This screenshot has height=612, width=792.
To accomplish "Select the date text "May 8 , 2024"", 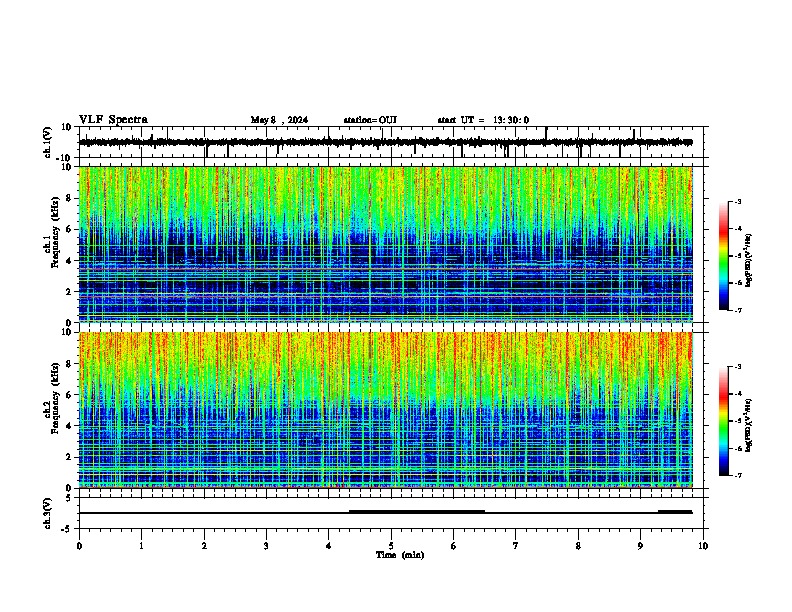I will click(279, 120).
